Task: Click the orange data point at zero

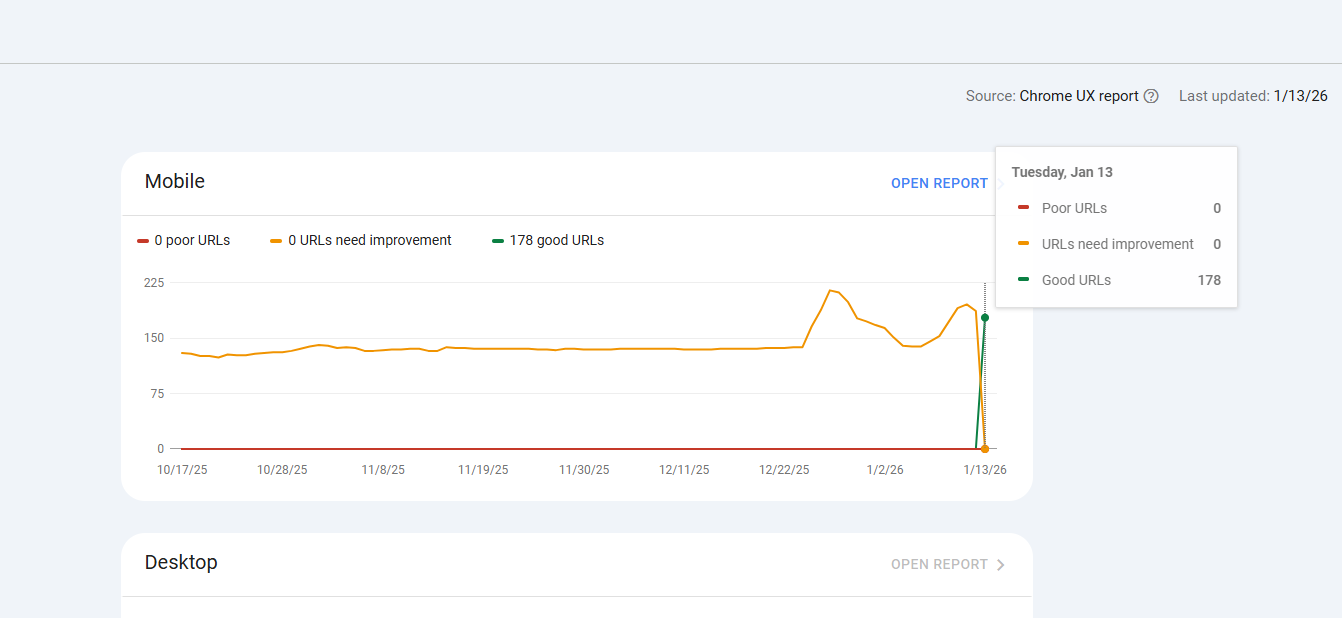Action: (985, 449)
